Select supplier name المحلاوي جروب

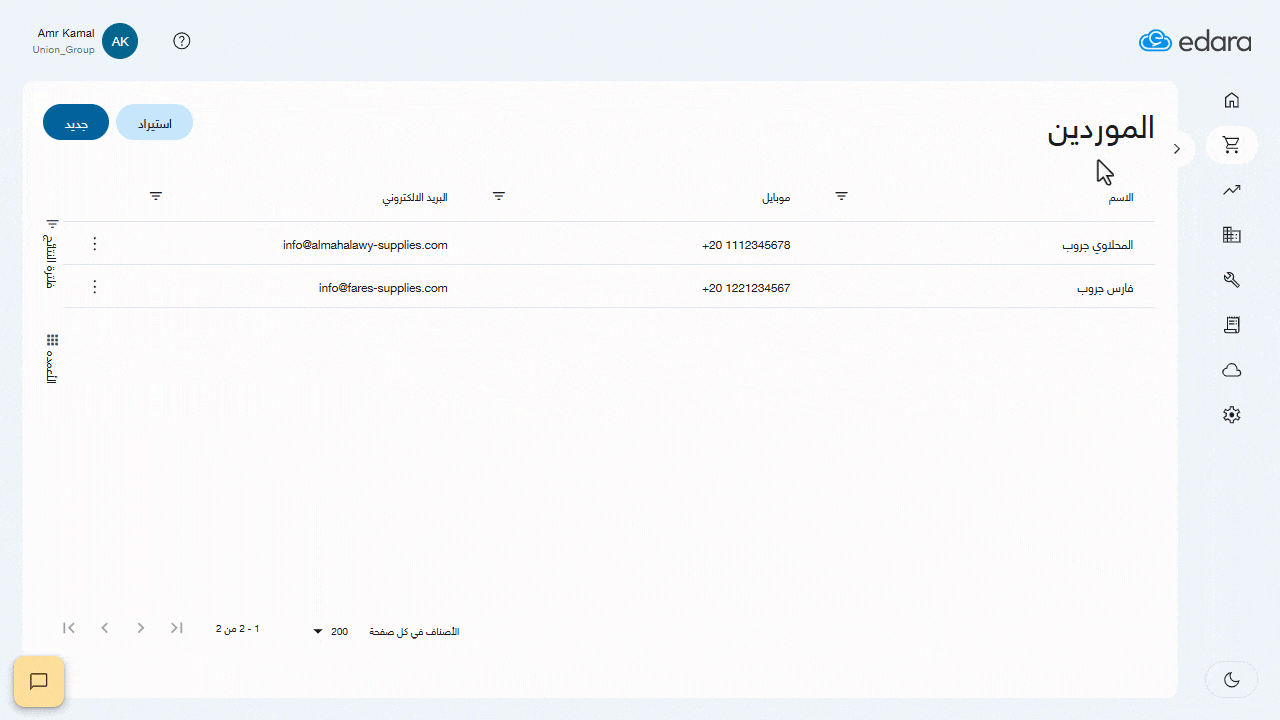pos(1097,245)
